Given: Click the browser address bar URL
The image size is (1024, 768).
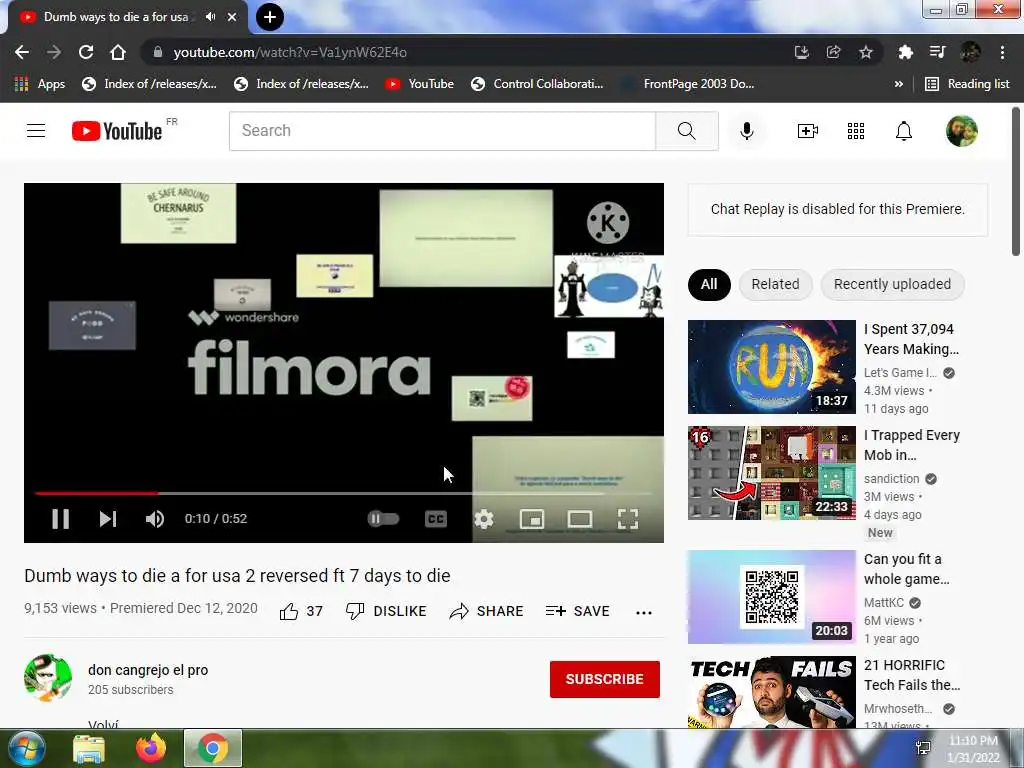Looking at the screenshot, I should point(290,52).
